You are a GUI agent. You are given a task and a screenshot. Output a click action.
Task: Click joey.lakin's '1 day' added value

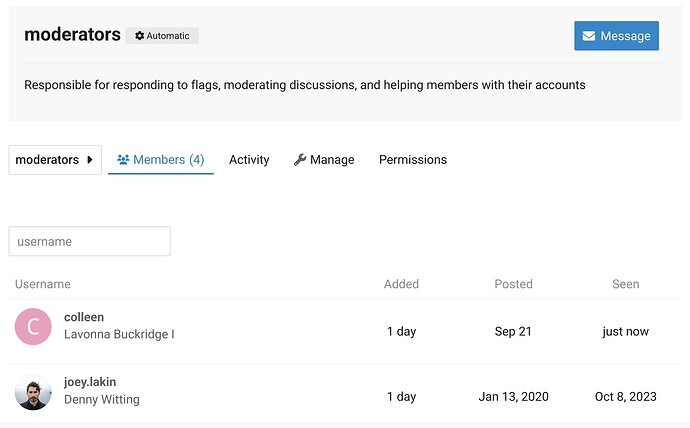pyautogui.click(x=401, y=397)
